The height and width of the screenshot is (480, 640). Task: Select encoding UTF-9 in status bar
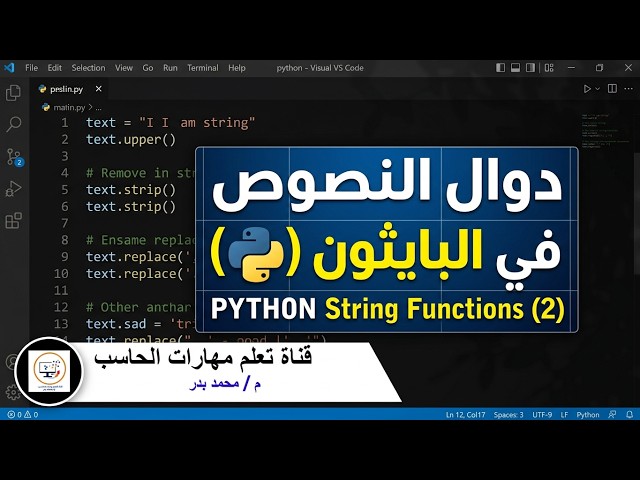point(542,415)
